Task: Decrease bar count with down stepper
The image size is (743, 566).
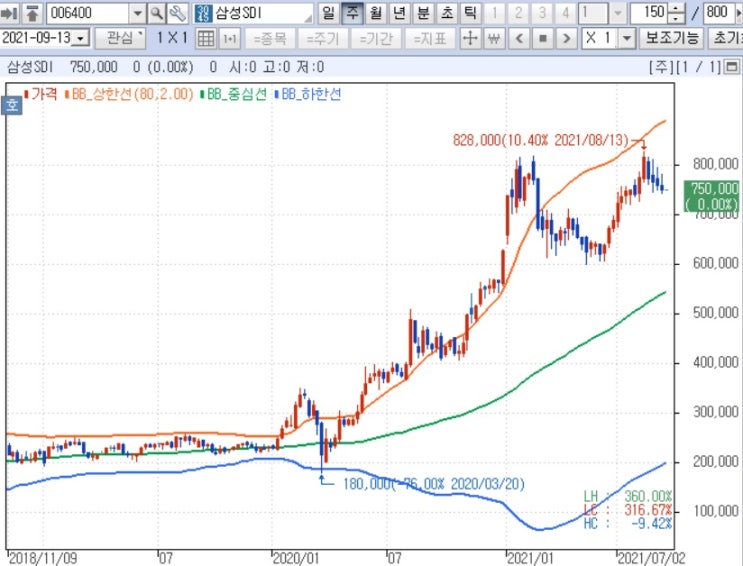Action: 677,18
